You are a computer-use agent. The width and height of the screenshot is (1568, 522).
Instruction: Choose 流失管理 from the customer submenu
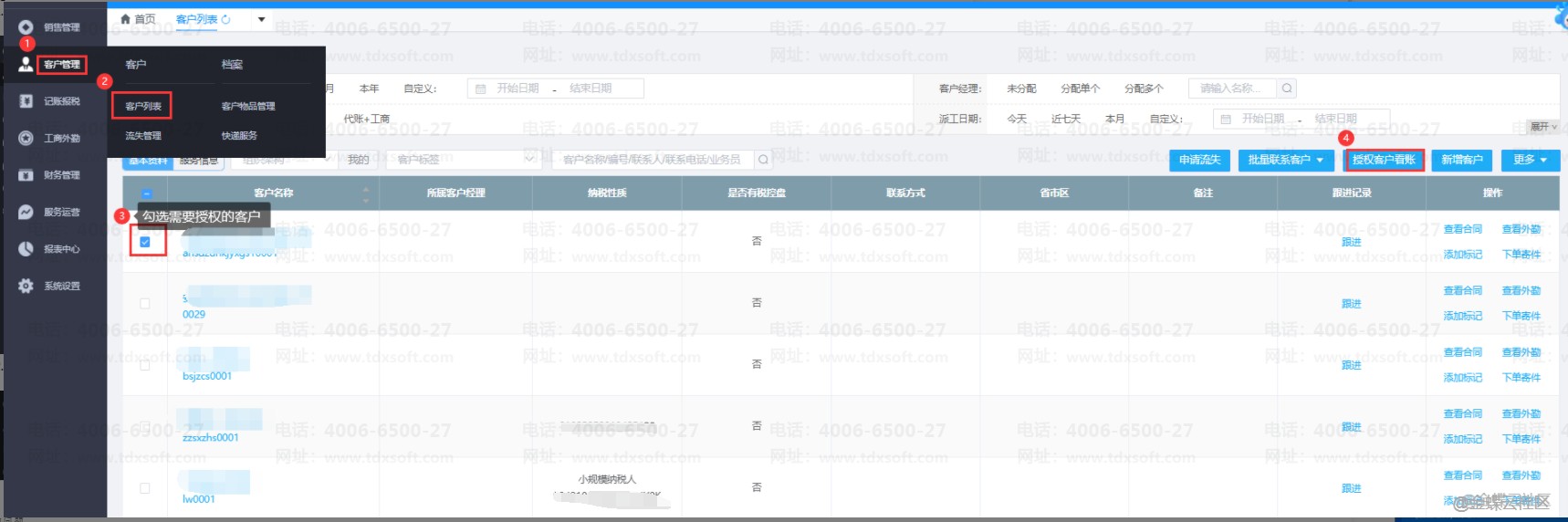click(x=143, y=135)
